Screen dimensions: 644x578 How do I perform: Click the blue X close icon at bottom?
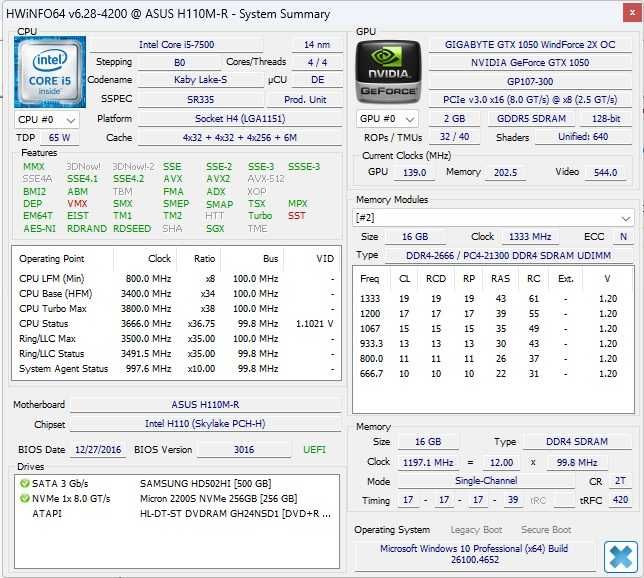pyautogui.click(x=621, y=557)
